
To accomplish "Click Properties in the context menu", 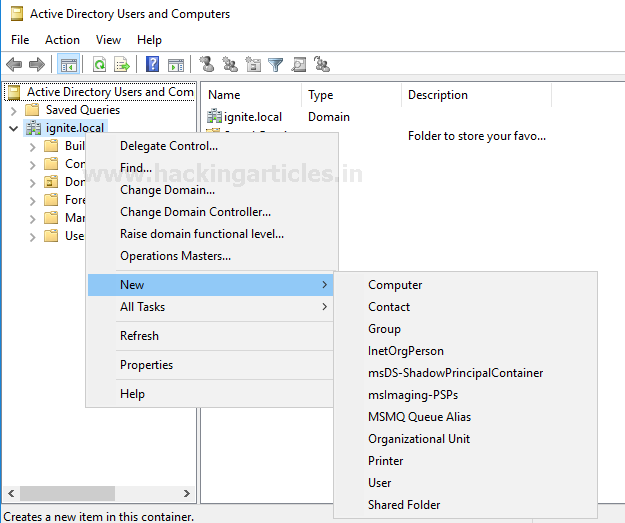I will click(x=146, y=365).
